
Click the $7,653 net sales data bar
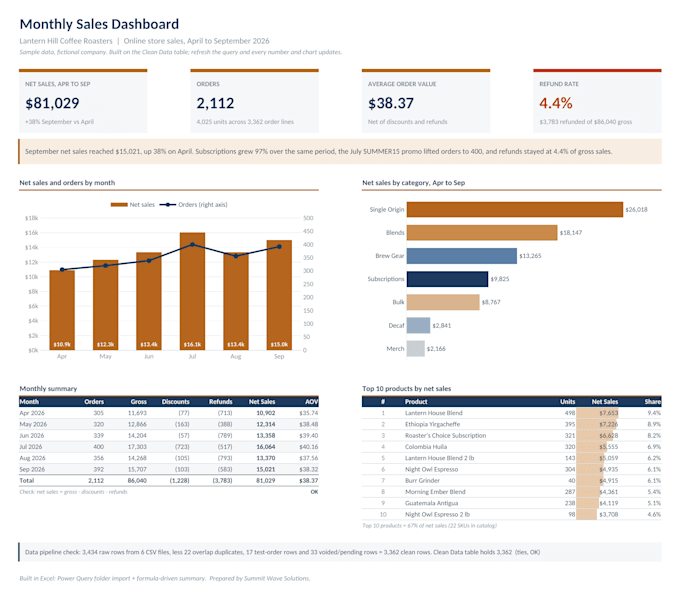598,413
